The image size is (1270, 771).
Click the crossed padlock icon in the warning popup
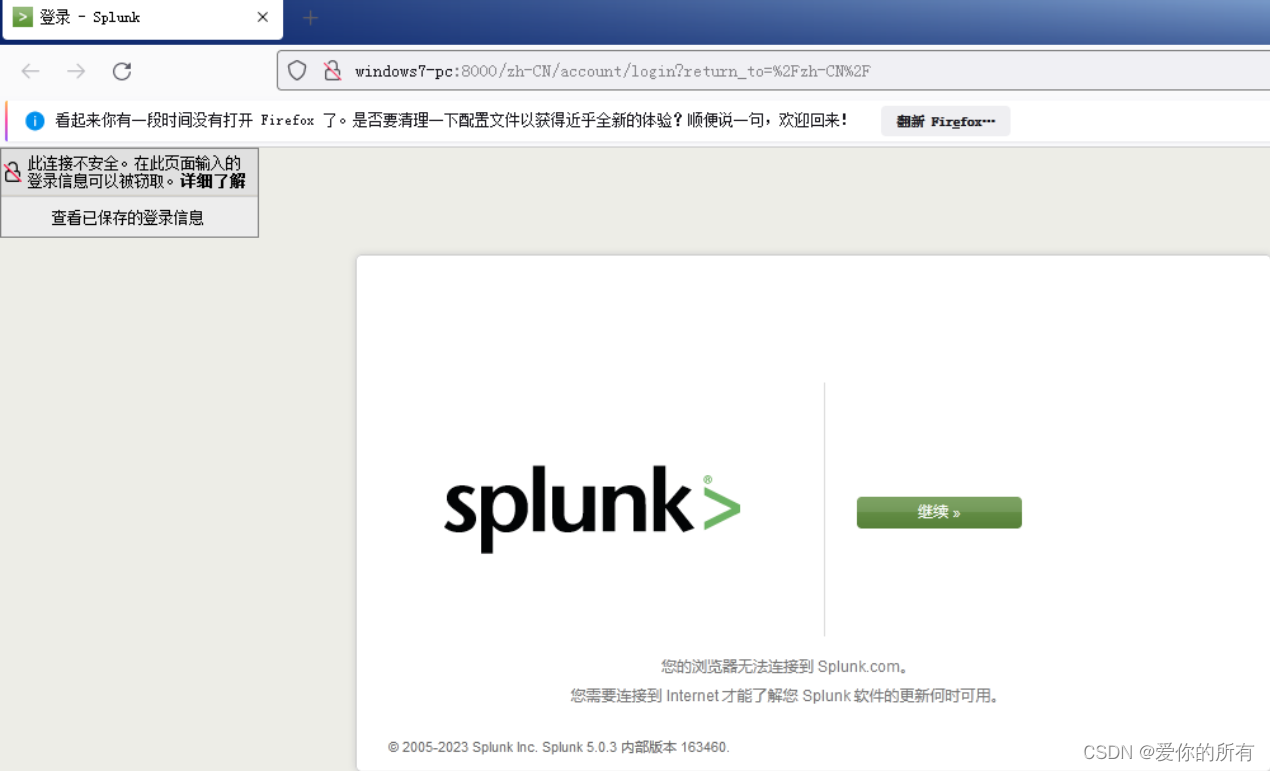[x=12, y=171]
